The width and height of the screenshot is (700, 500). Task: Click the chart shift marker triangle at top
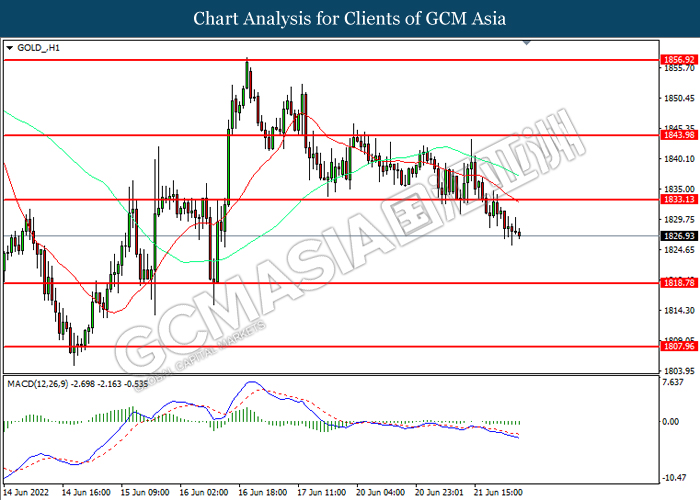pyautogui.click(x=527, y=43)
